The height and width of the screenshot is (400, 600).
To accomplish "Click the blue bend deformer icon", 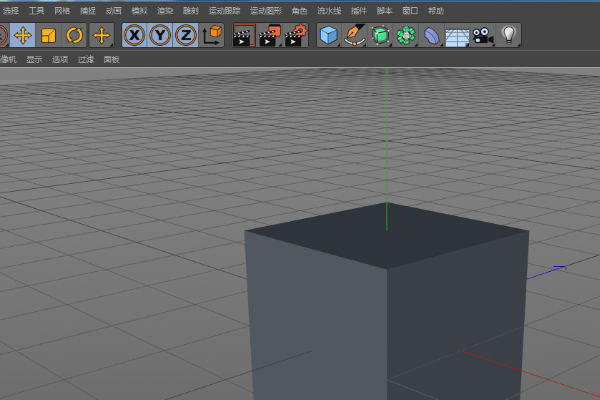I will click(x=432, y=36).
